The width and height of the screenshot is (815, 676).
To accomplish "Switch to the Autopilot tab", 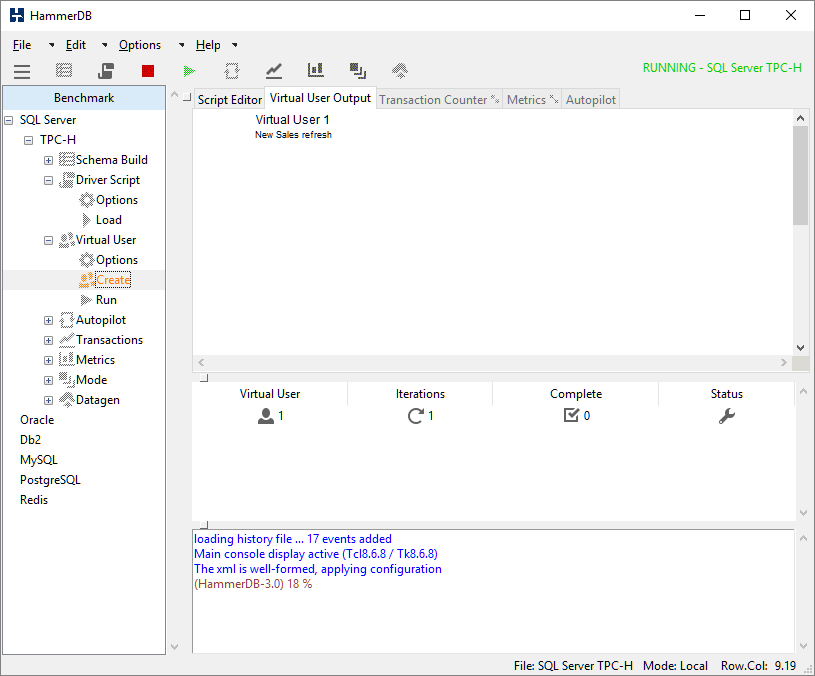I will tap(591, 100).
